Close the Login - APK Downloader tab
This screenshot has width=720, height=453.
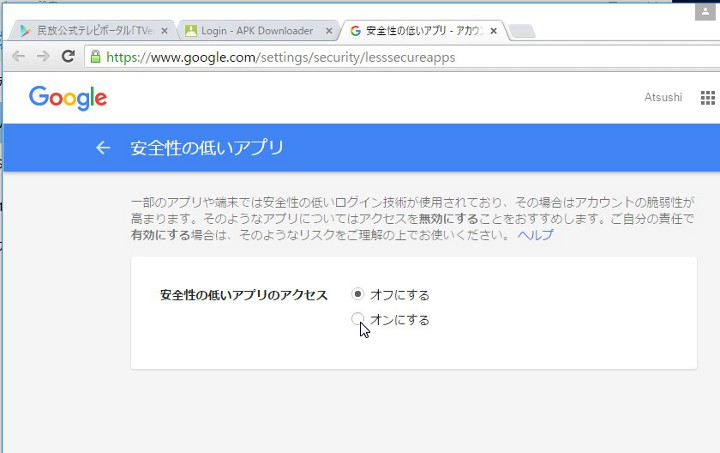(x=329, y=31)
